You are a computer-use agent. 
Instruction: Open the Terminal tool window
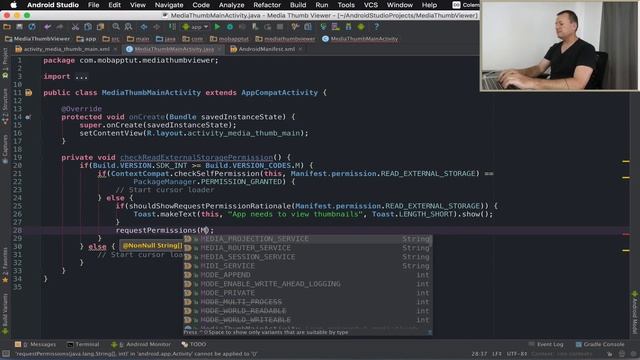tap(83, 344)
